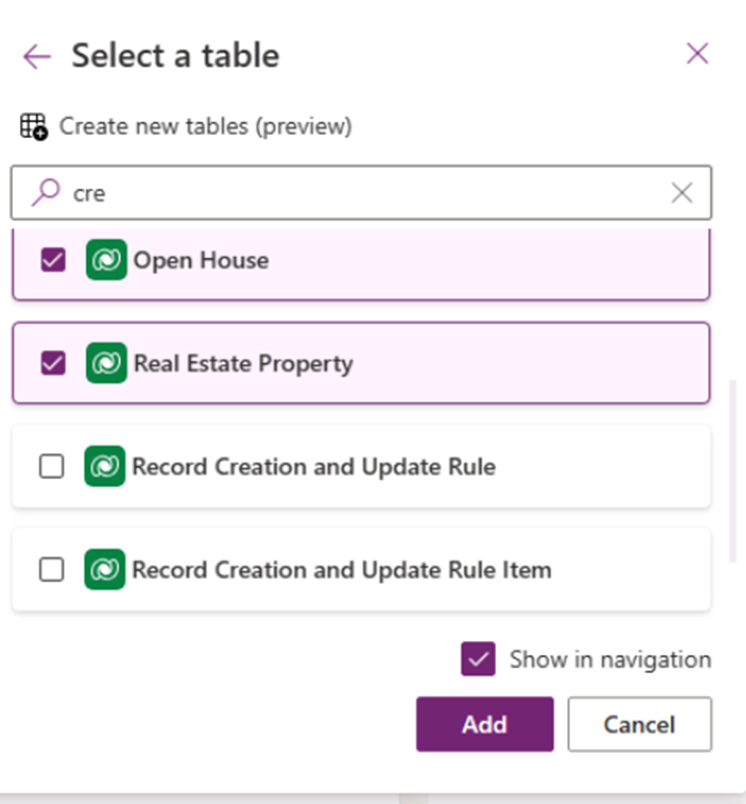Check the Record Creation and Update Rule checkbox
This screenshot has height=804, width=746.
tap(51, 466)
